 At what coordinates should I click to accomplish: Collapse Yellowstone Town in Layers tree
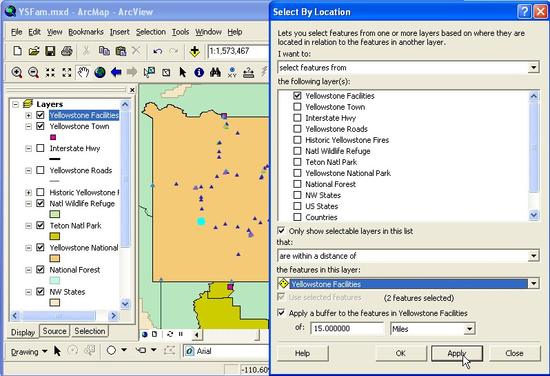point(28,126)
